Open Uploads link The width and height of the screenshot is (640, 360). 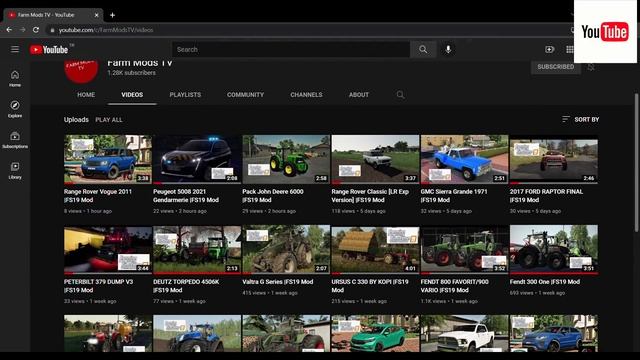click(x=76, y=120)
